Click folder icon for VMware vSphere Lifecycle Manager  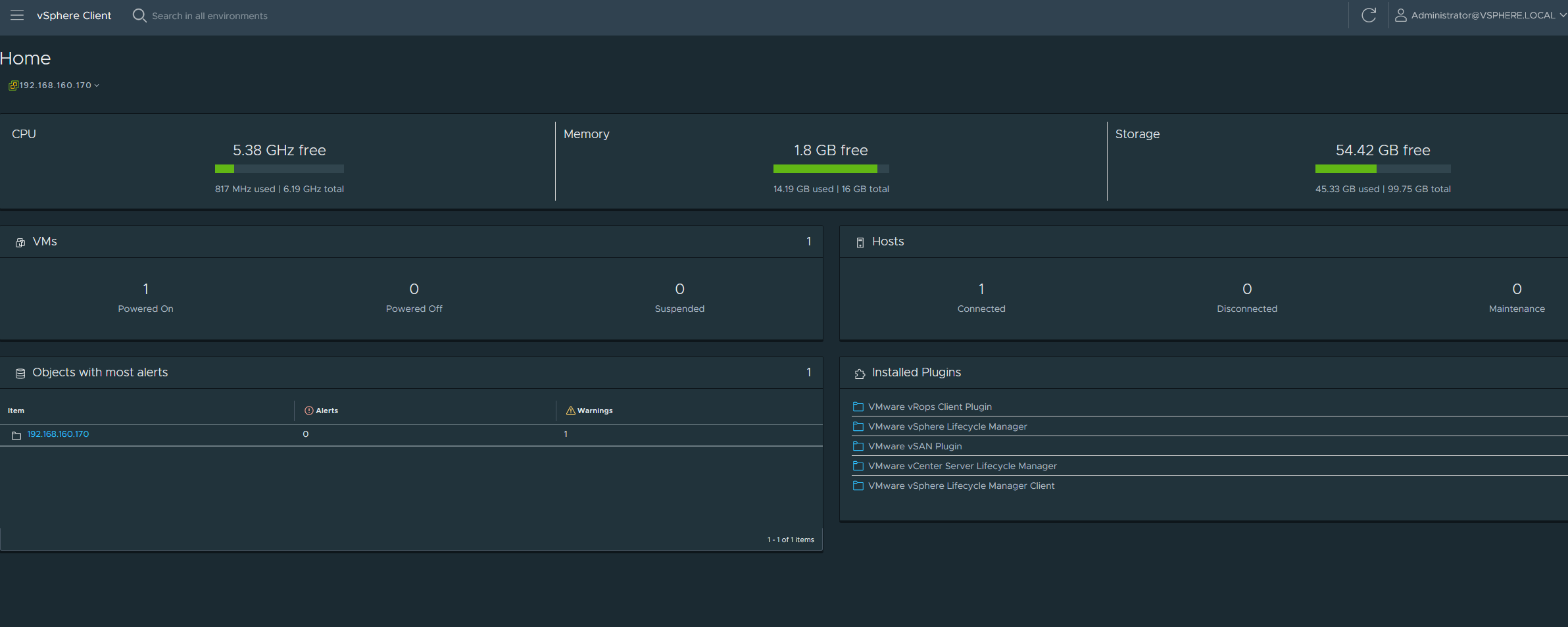[858, 426]
